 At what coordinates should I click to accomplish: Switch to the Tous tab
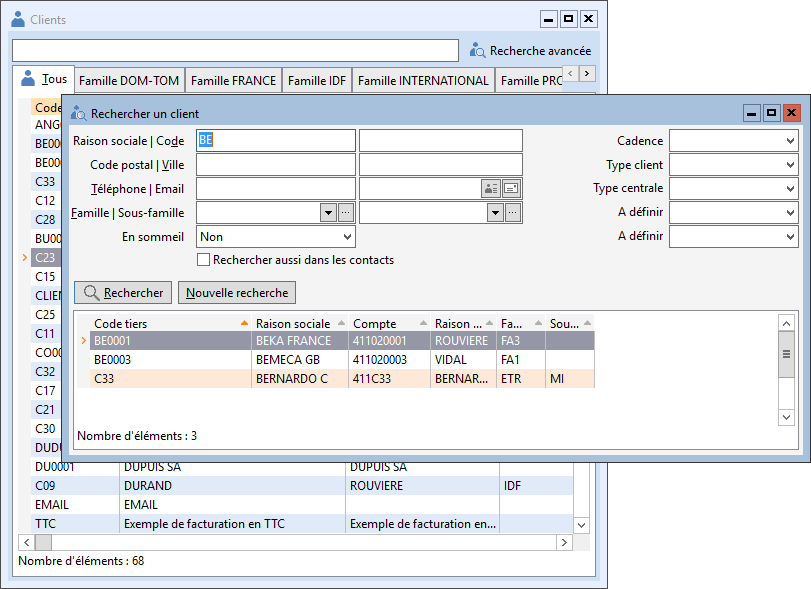pyautogui.click(x=44, y=79)
